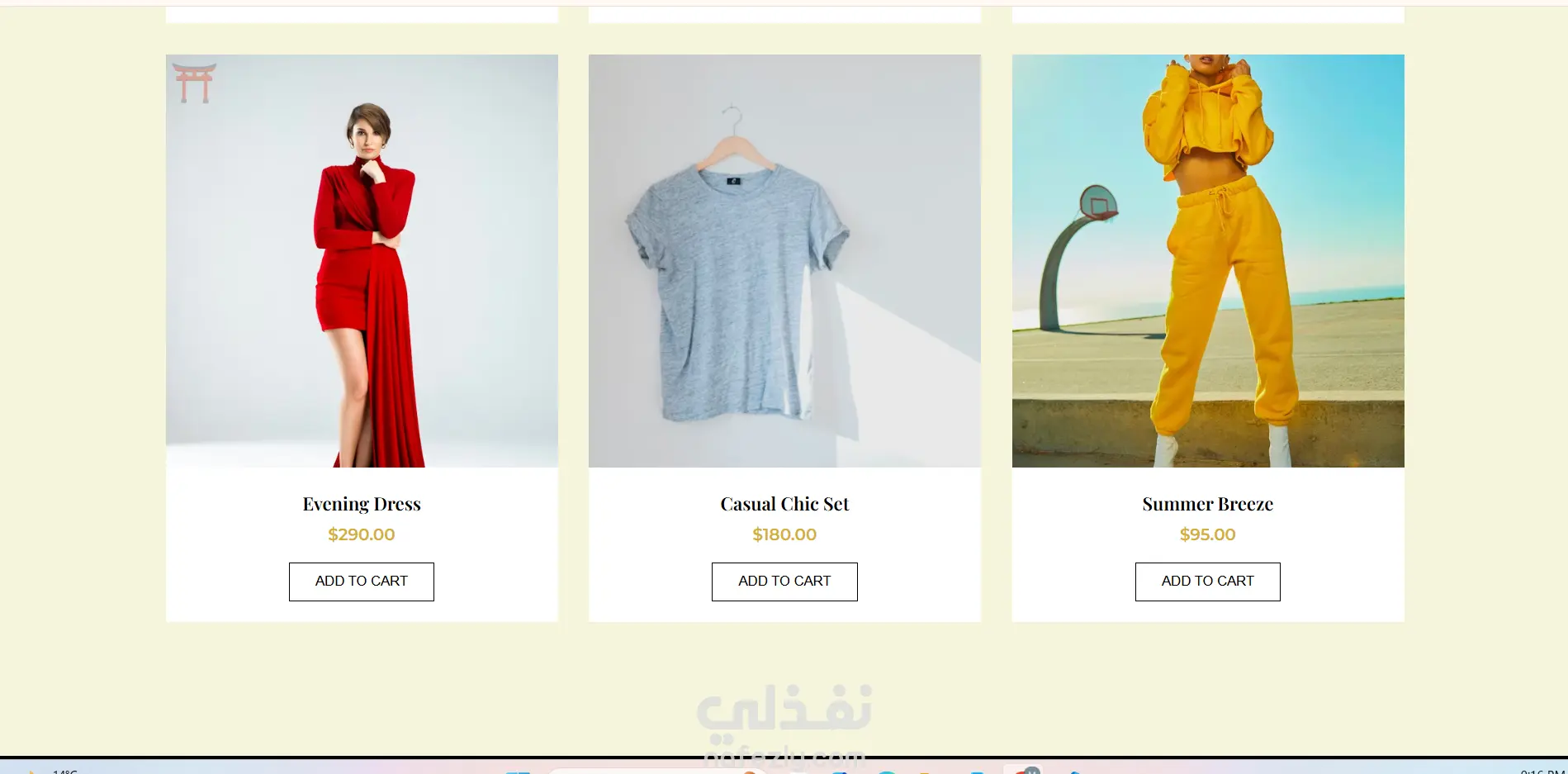Click the black neck label on gray t-shirt
This screenshot has height=774, width=1568.
coord(734,180)
